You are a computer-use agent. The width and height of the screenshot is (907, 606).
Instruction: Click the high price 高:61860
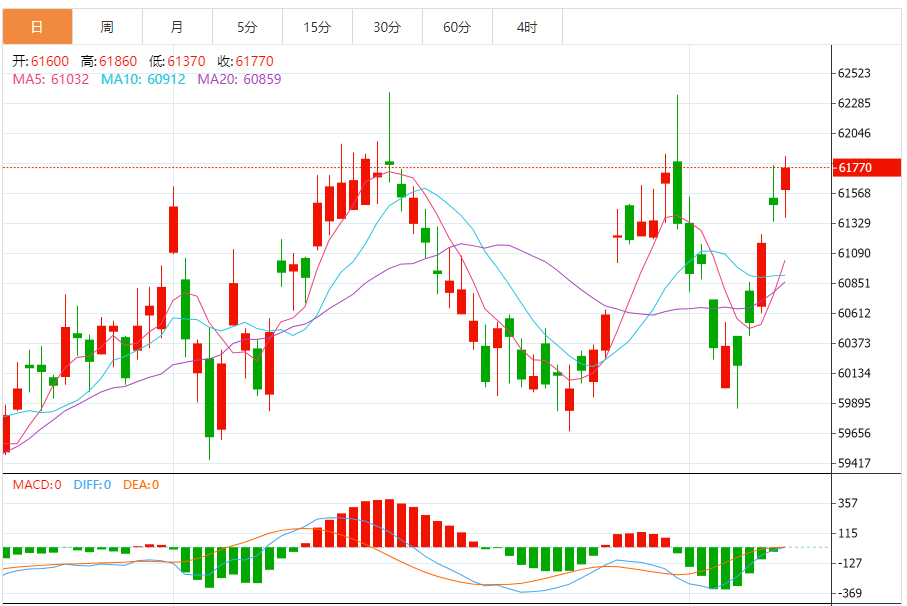(x=109, y=61)
